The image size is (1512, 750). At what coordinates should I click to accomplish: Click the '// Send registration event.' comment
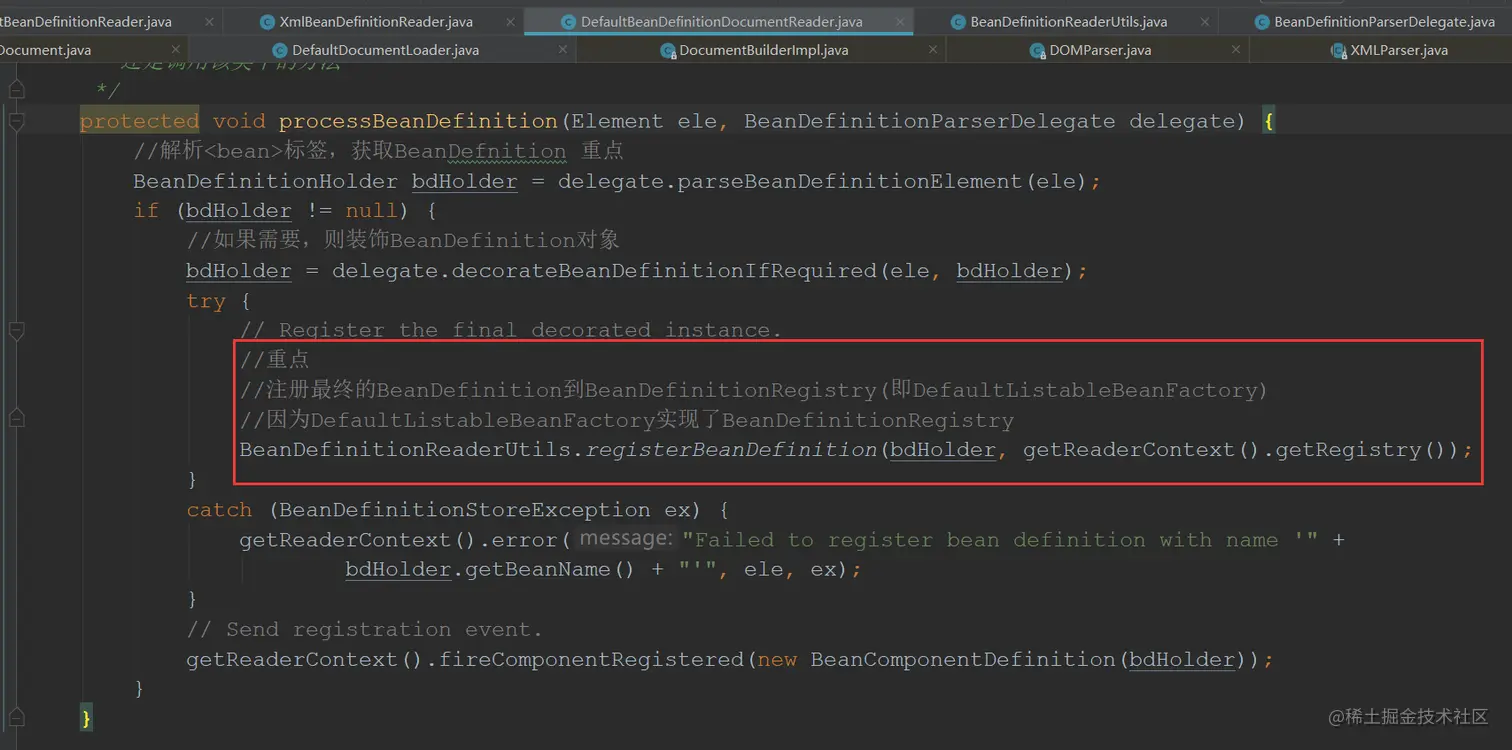tap(364, 629)
